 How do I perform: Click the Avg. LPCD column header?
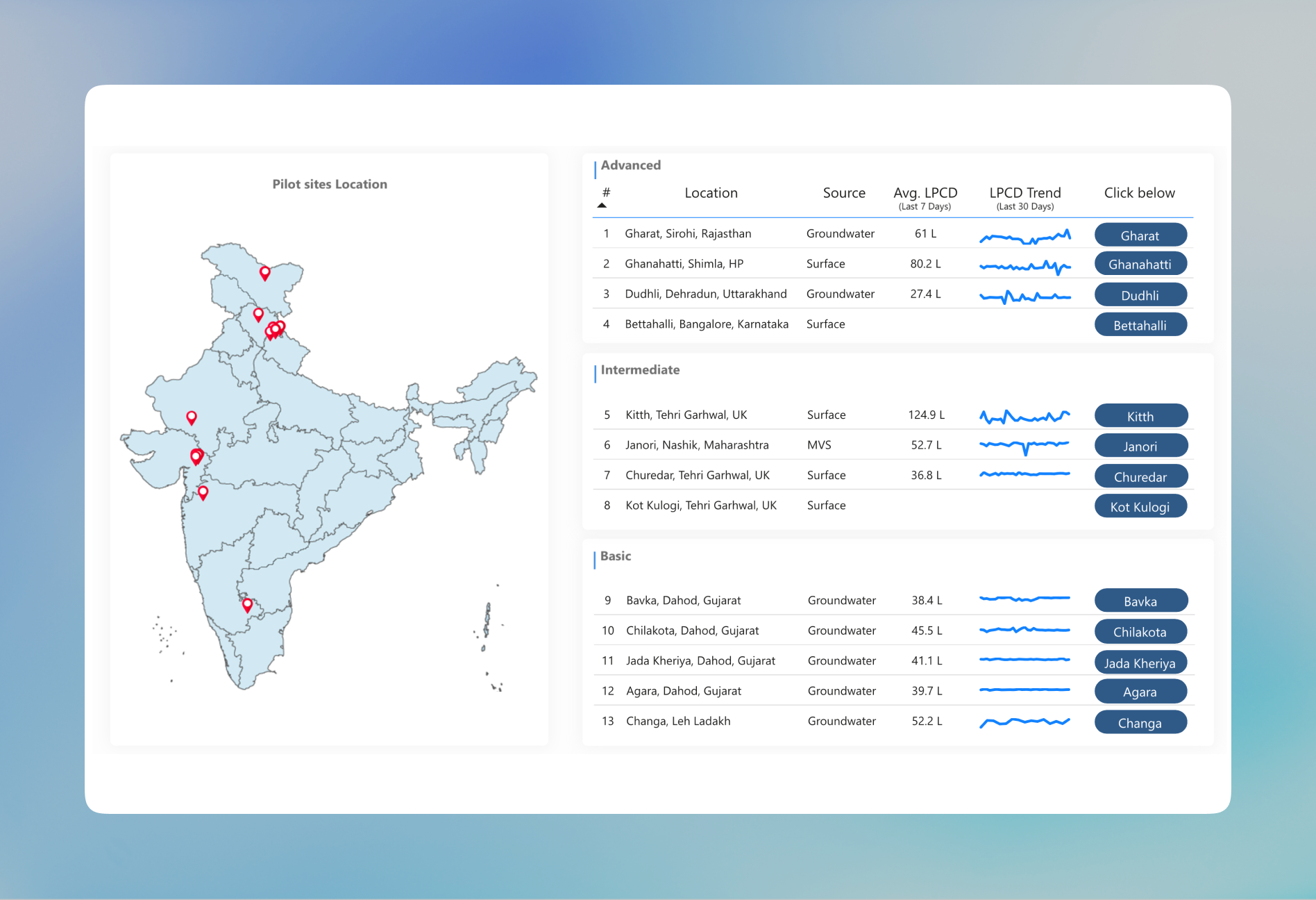pyautogui.click(x=925, y=193)
